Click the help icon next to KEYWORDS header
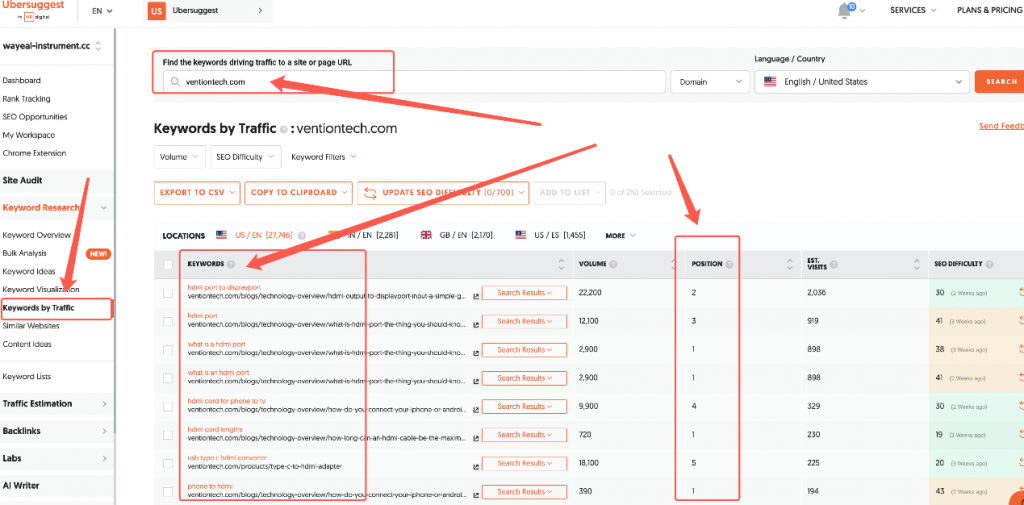 (x=231, y=264)
